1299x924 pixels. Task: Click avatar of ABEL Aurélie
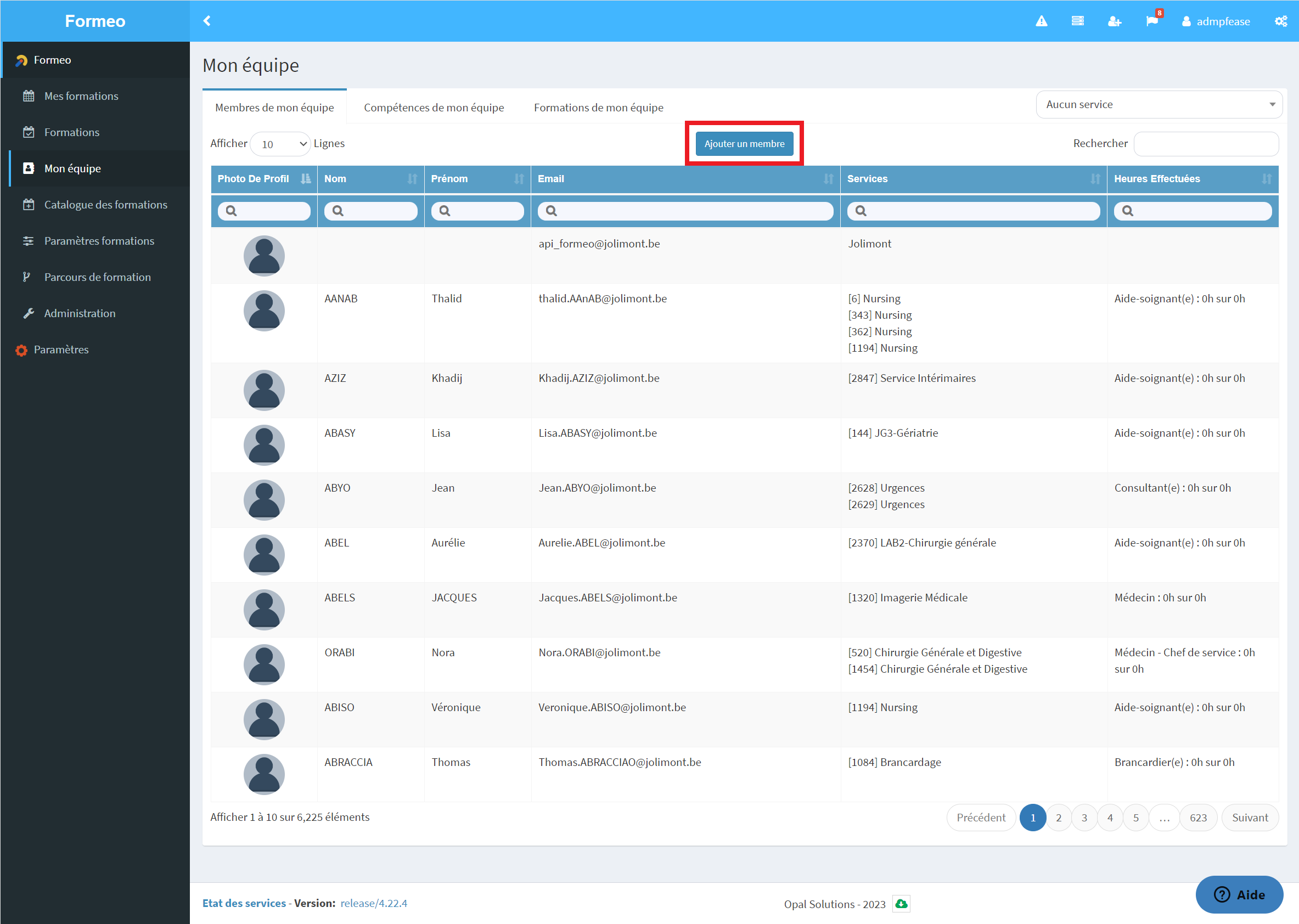tap(264, 555)
